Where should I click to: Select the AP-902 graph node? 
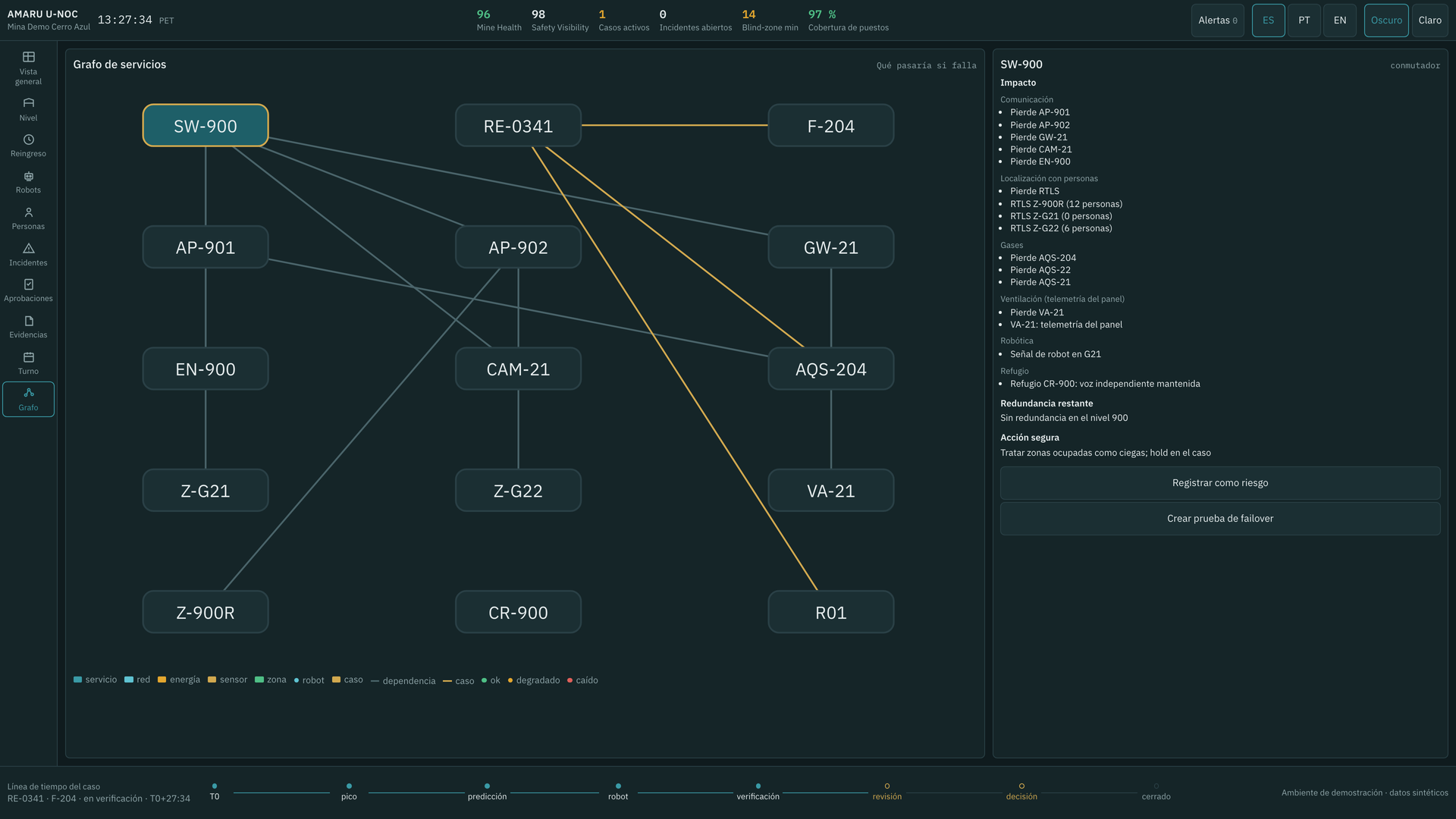click(x=518, y=247)
